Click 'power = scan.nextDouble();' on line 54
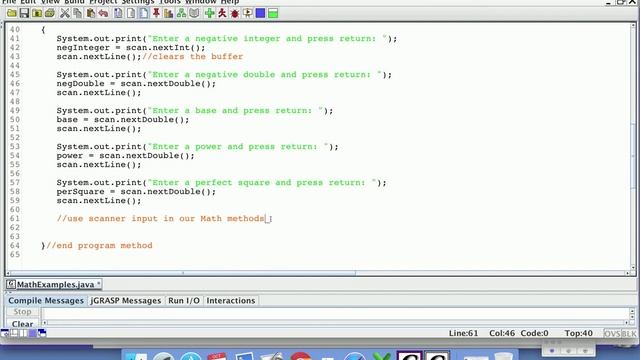The image size is (640, 360). pos(126,156)
